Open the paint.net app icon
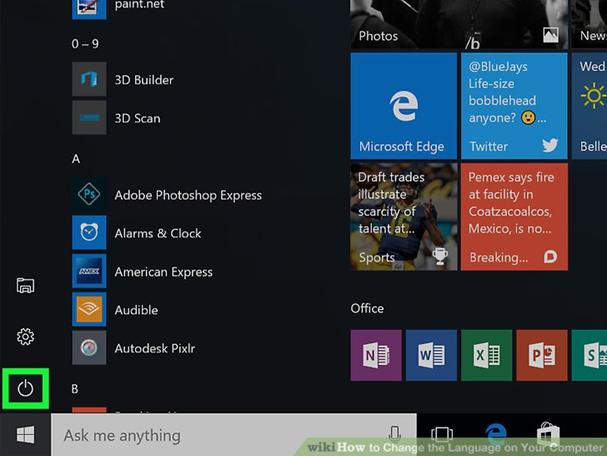Viewport: 607px width, 456px height. tap(89, 9)
